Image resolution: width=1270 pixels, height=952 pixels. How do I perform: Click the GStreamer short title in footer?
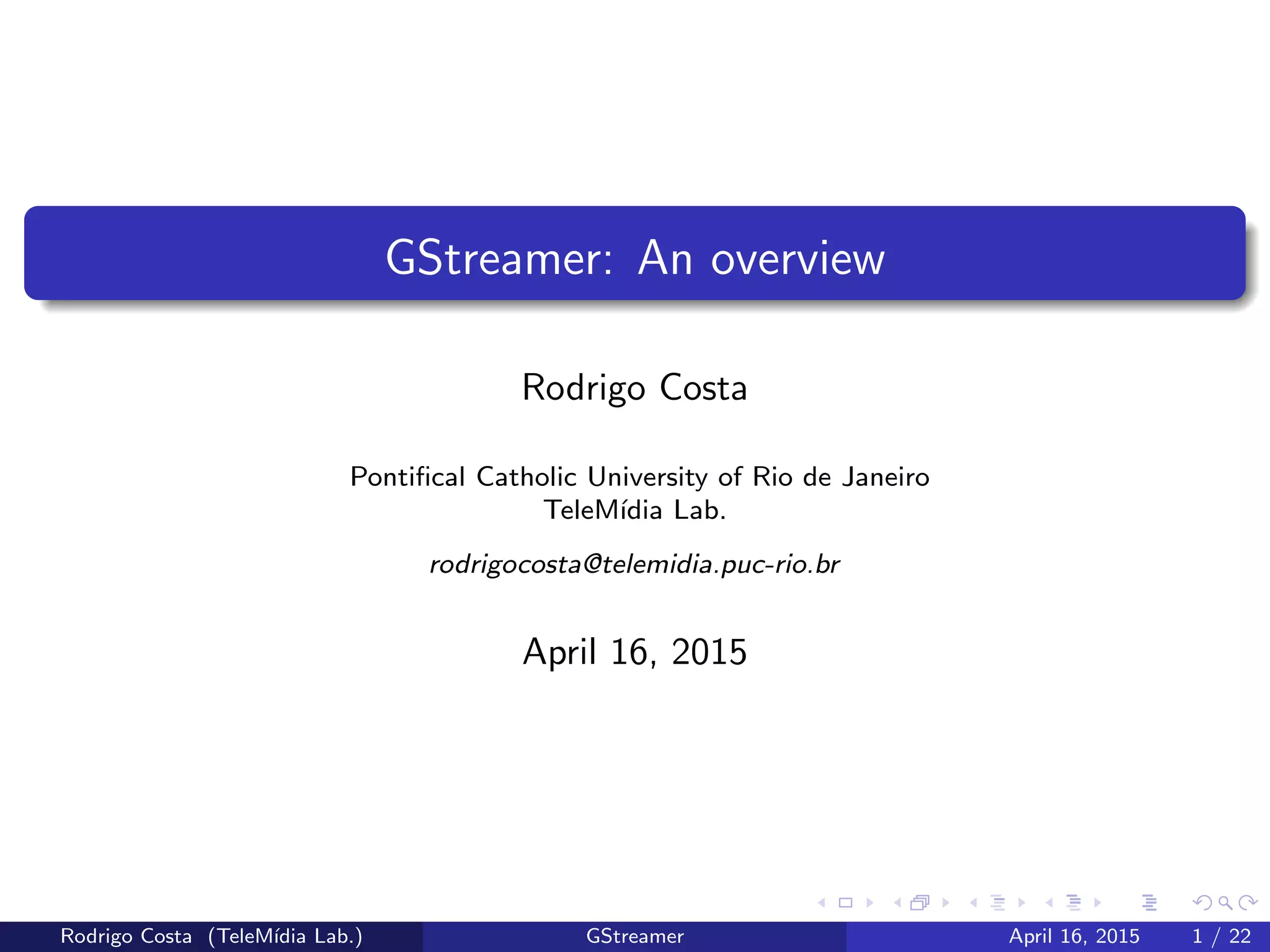point(634,936)
